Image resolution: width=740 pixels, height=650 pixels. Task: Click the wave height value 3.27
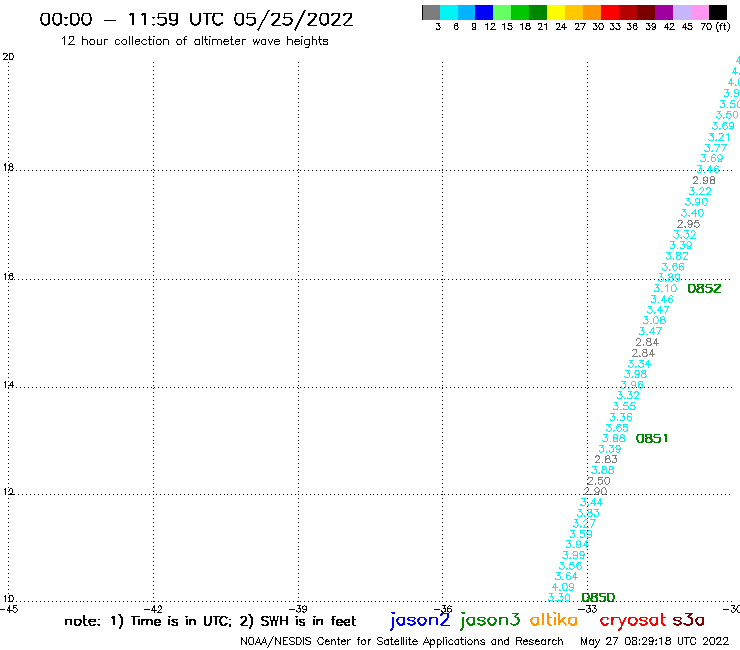pos(584,523)
